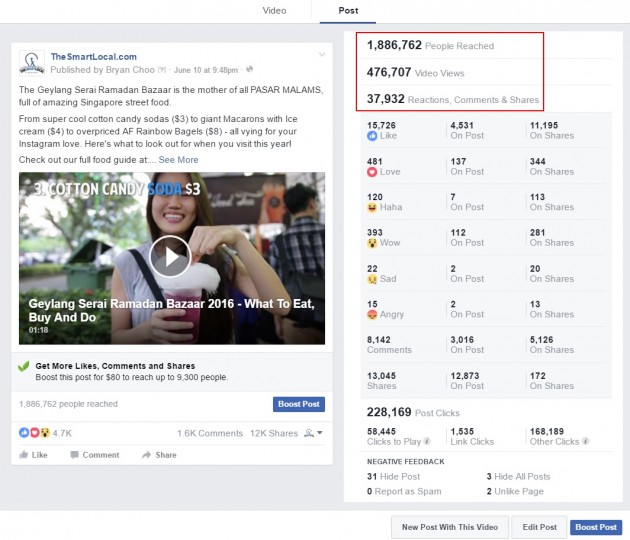Click New Post With This Video button

[448, 527]
